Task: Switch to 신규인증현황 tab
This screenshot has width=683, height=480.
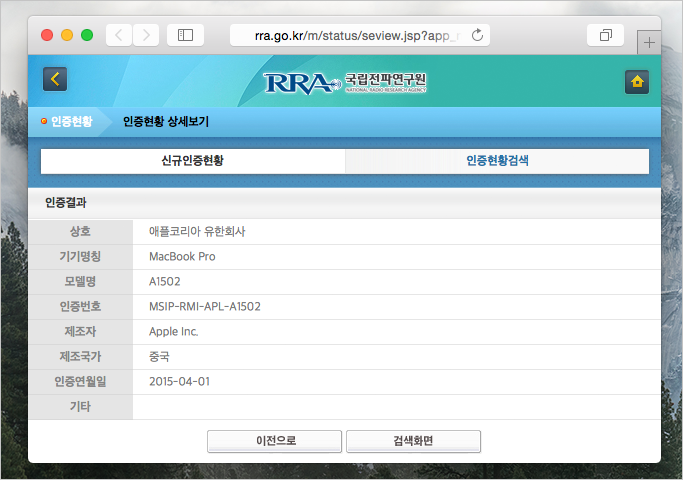Action: [x=193, y=161]
